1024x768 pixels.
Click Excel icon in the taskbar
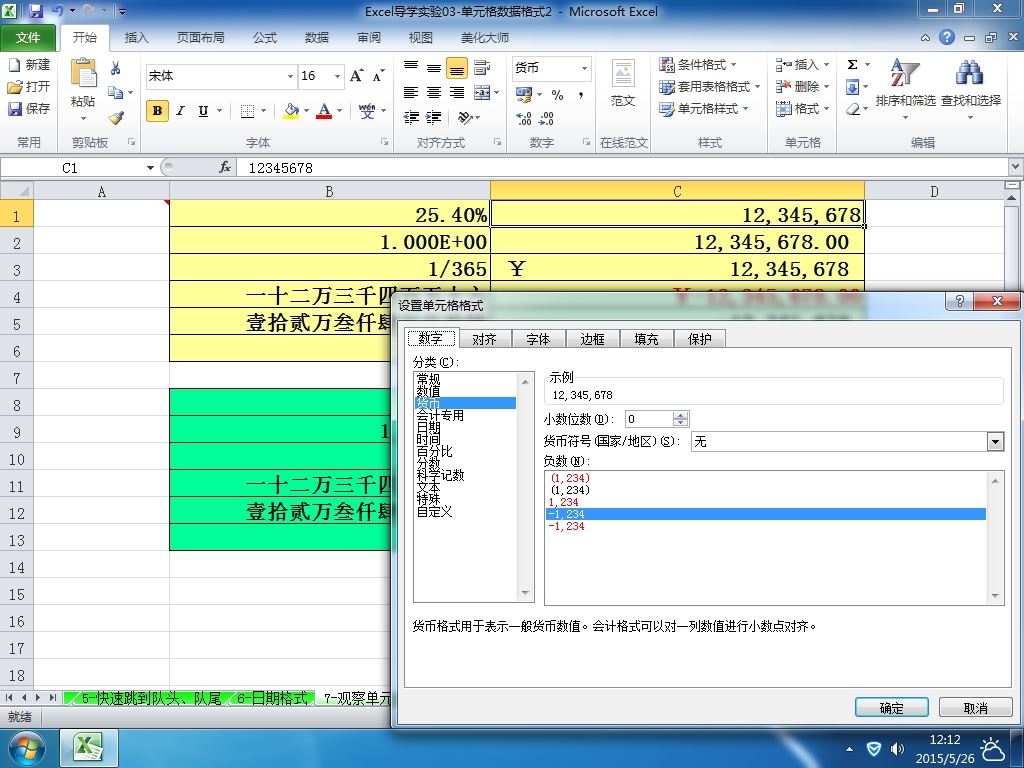(89, 748)
